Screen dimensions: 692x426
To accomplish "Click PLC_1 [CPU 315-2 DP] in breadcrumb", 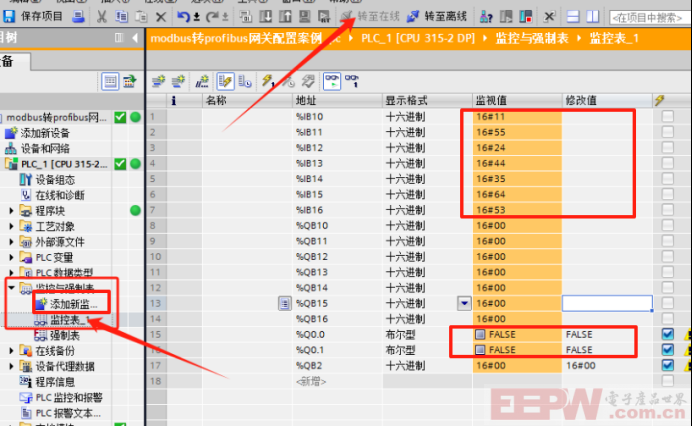I will [x=417, y=38].
